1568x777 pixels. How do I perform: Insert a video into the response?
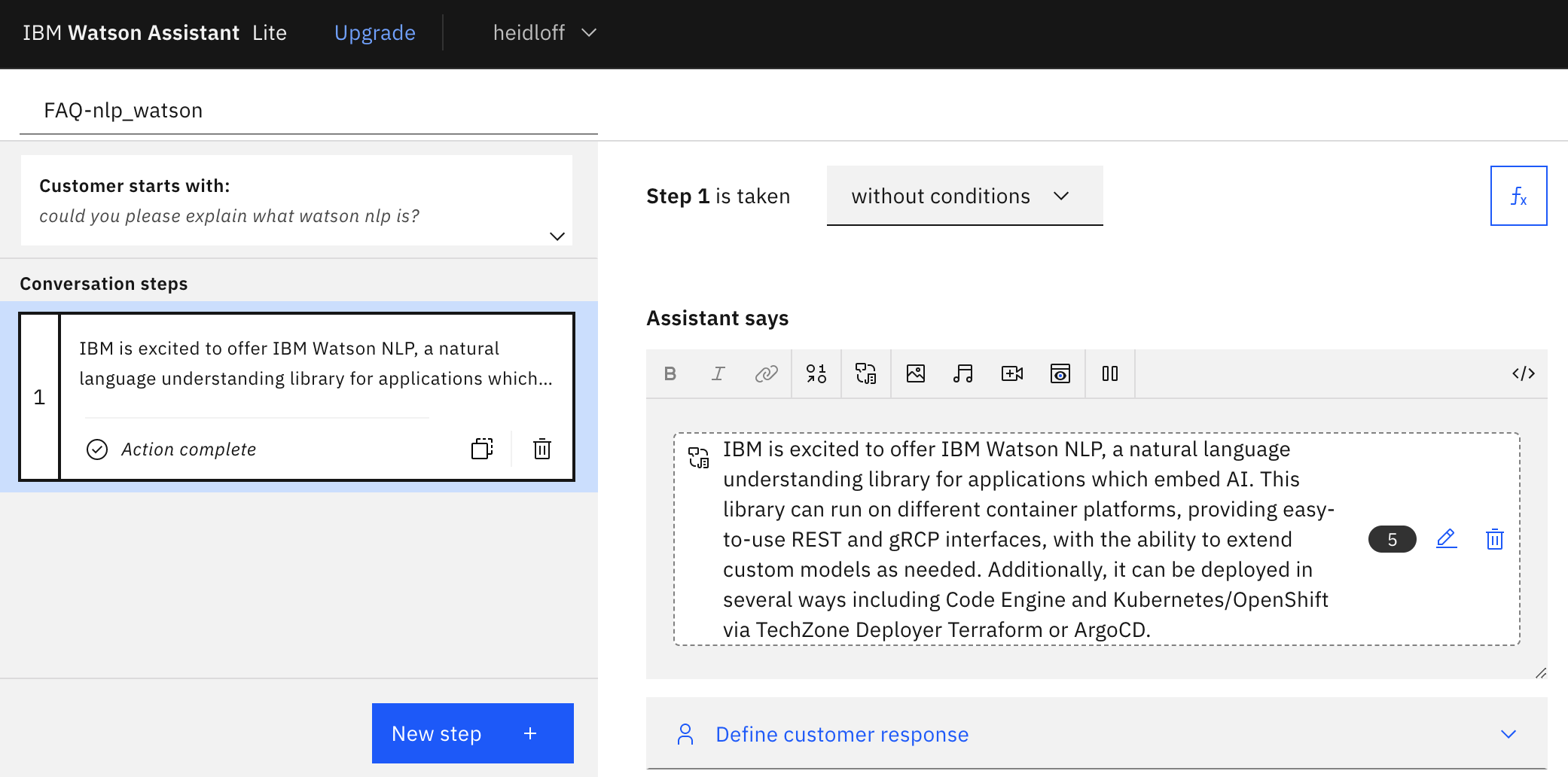click(x=1012, y=373)
